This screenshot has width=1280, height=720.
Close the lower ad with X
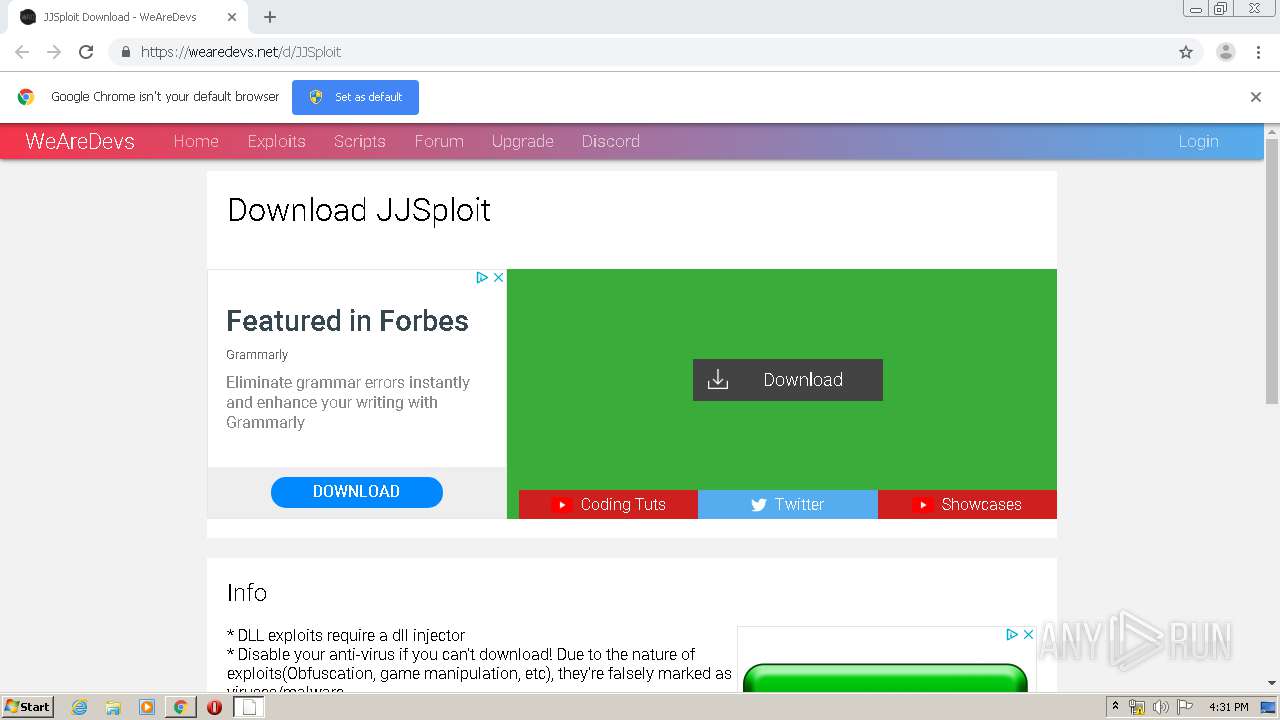point(1028,634)
